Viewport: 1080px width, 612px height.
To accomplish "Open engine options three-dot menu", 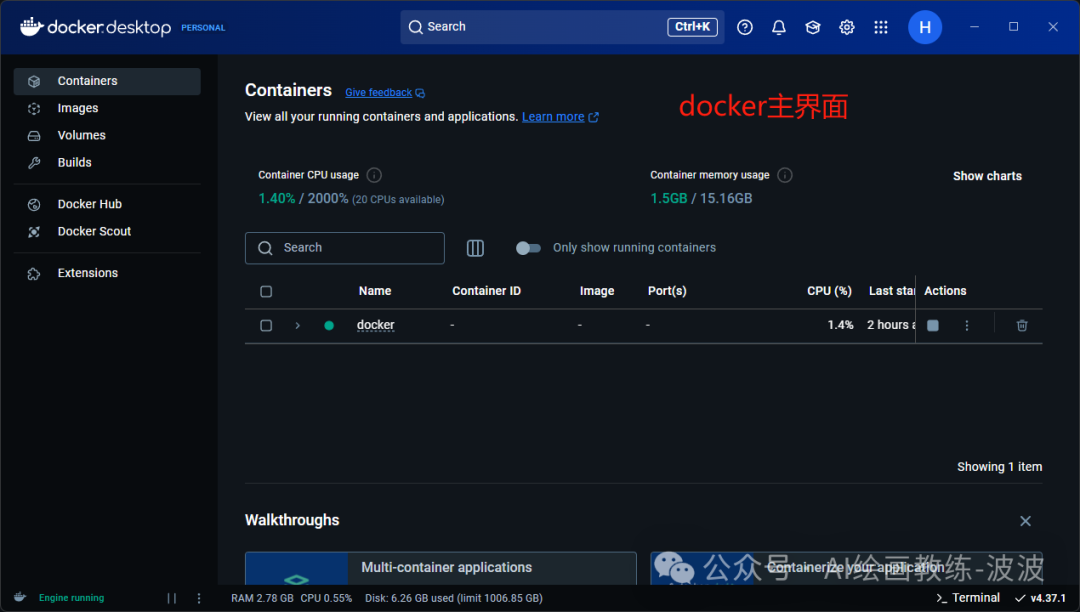I will pyautogui.click(x=199, y=598).
